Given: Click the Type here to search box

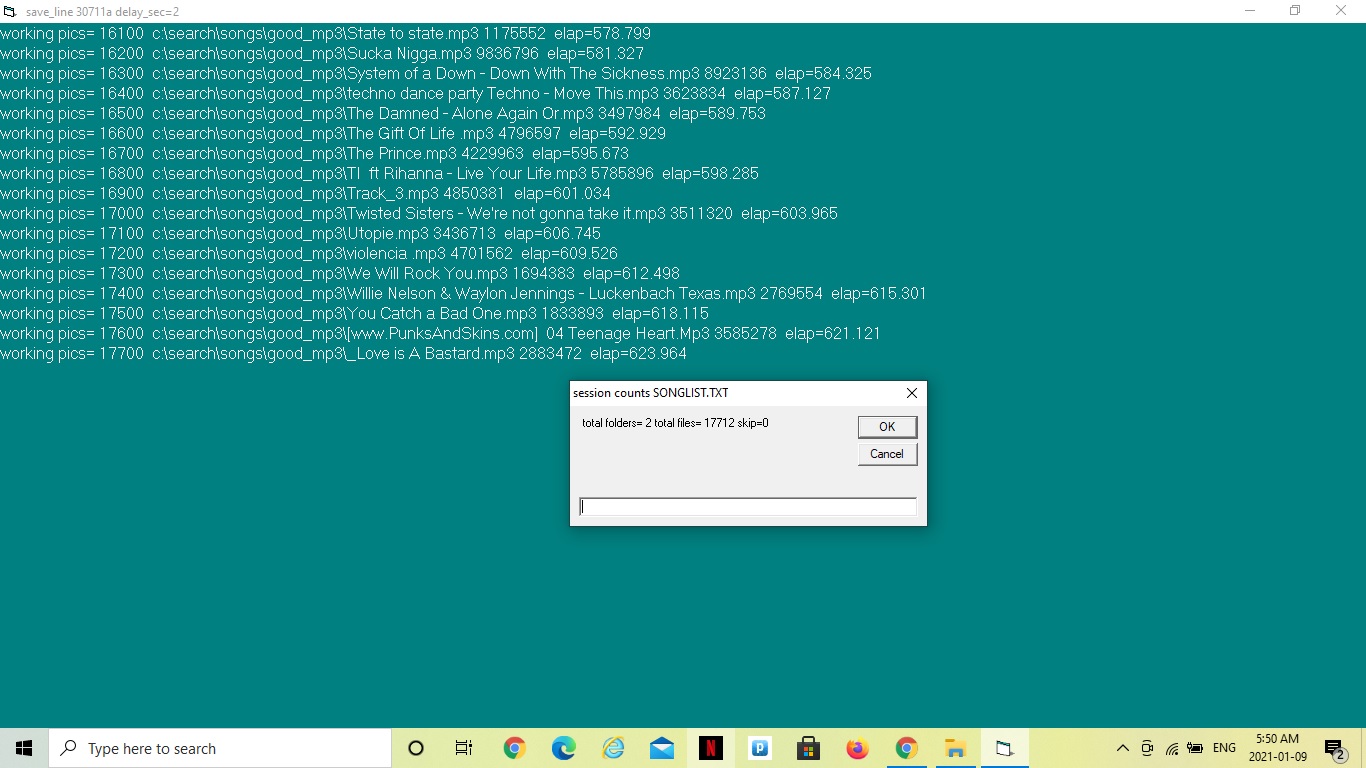Looking at the screenshot, I should click(220, 748).
